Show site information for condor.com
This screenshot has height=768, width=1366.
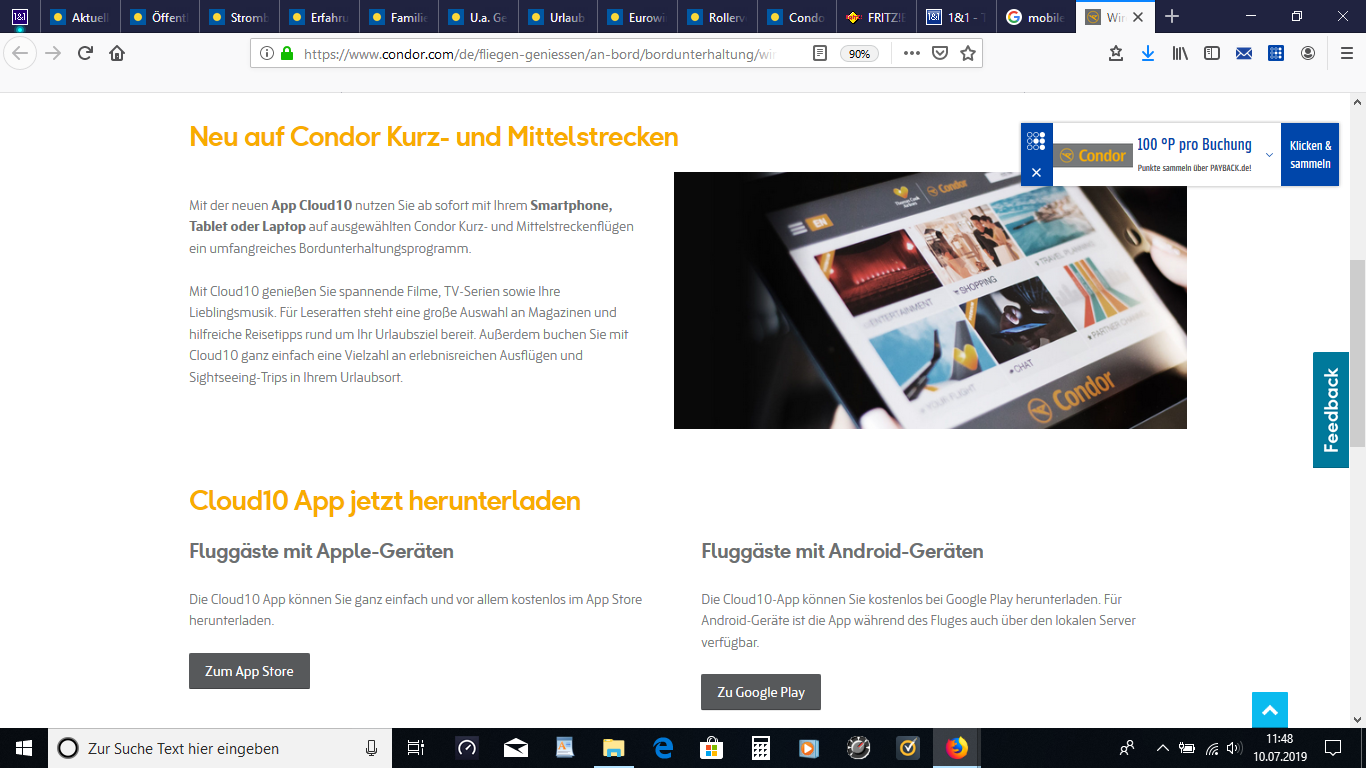point(267,53)
